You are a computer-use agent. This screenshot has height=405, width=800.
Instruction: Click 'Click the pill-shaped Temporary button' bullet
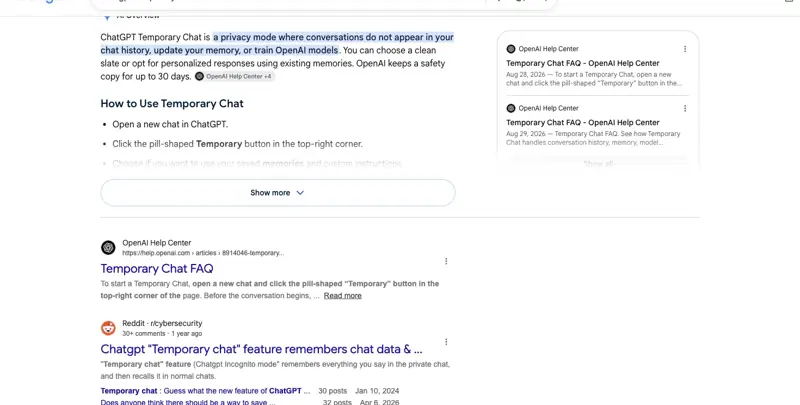pyautogui.click(x=237, y=144)
